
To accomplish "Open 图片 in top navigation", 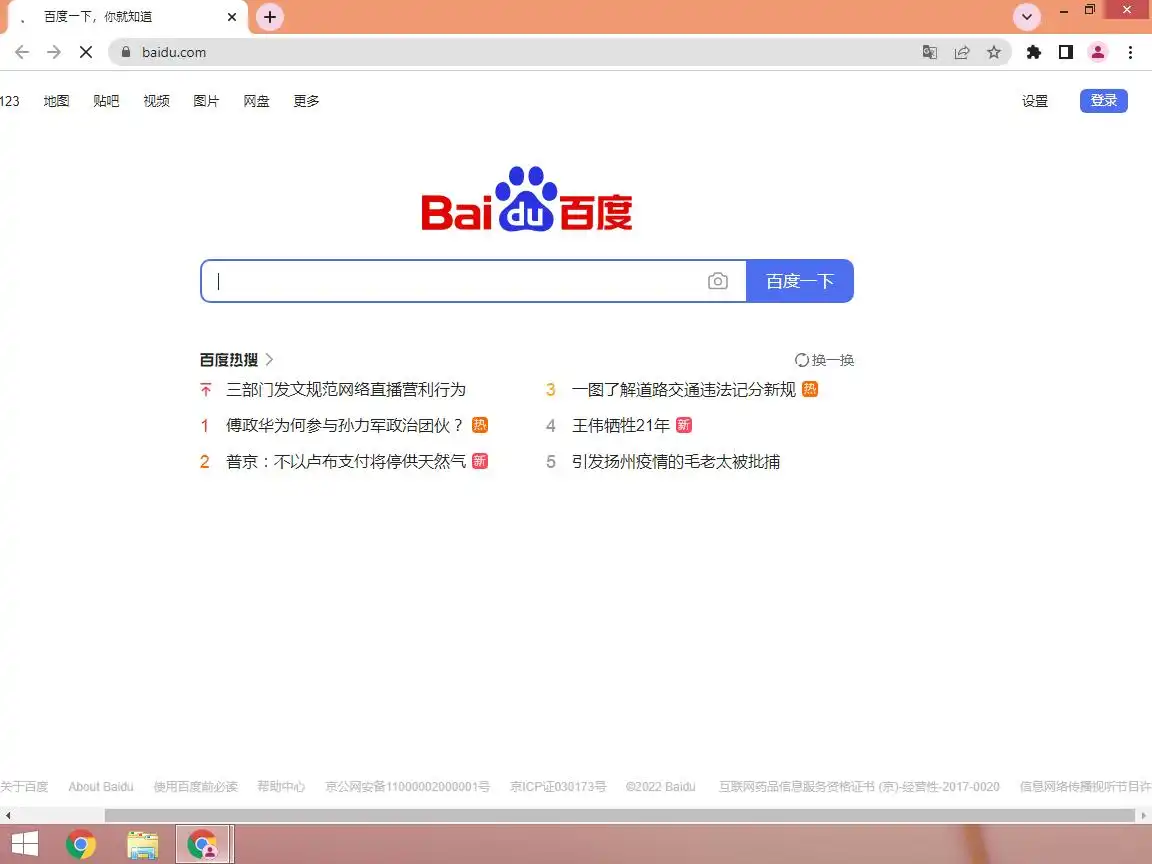I will tap(206, 101).
